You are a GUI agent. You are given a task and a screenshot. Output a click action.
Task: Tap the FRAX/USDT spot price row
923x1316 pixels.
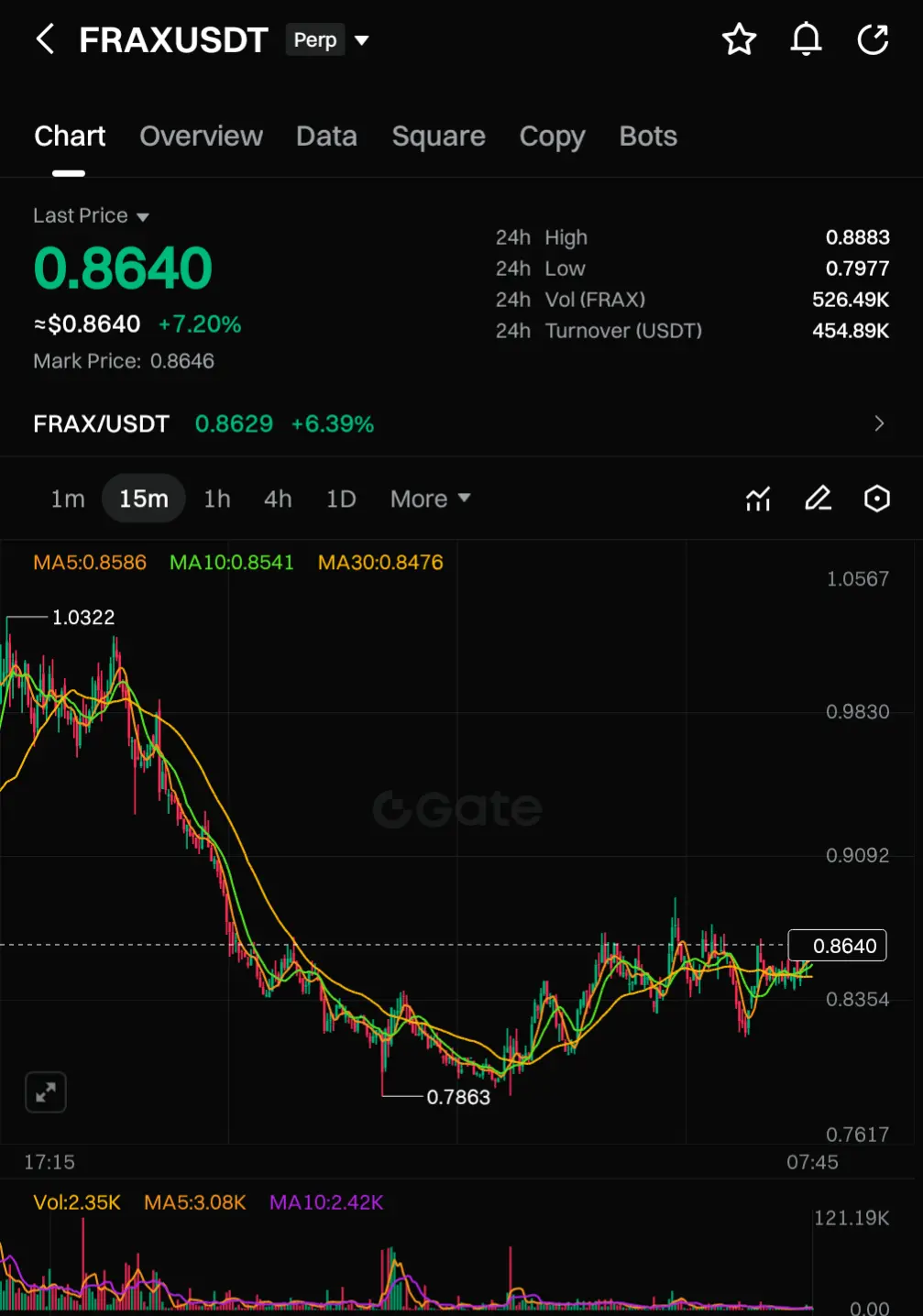coord(461,423)
